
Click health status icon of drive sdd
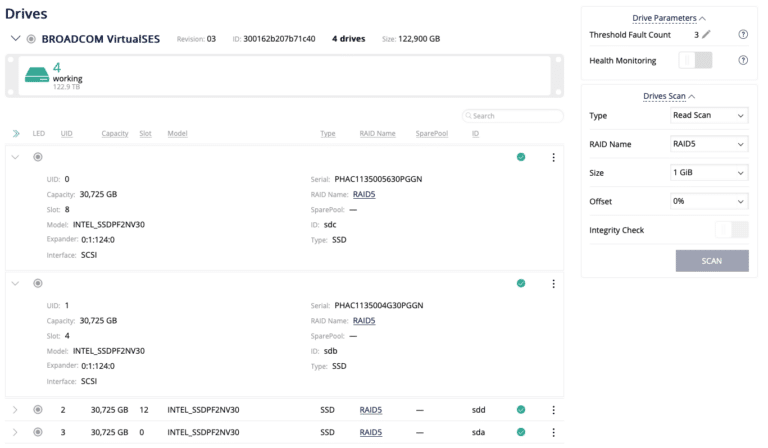click(521, 409)
